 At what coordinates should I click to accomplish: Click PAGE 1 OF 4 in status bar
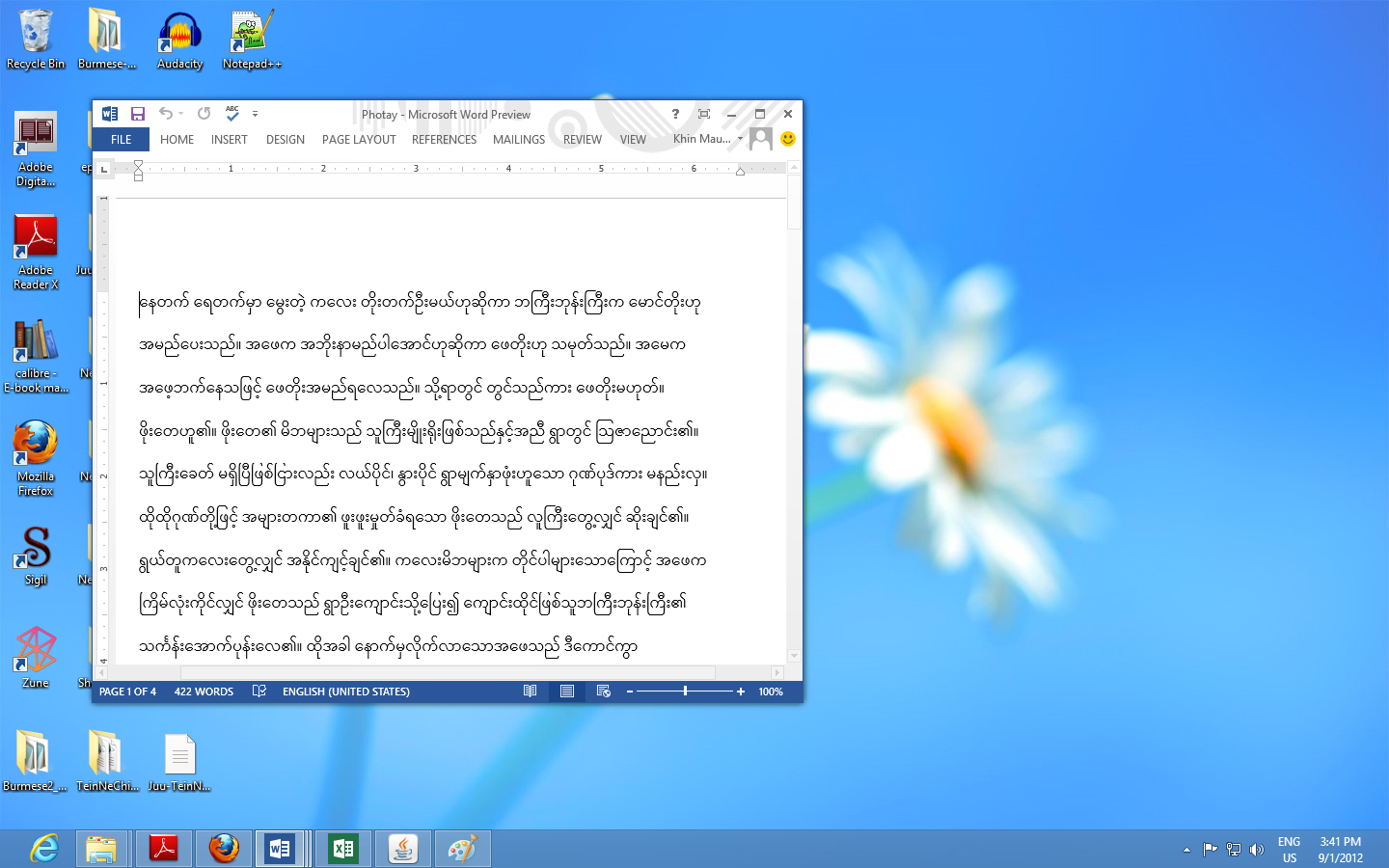pyautogui.click(x=127, y=692)
